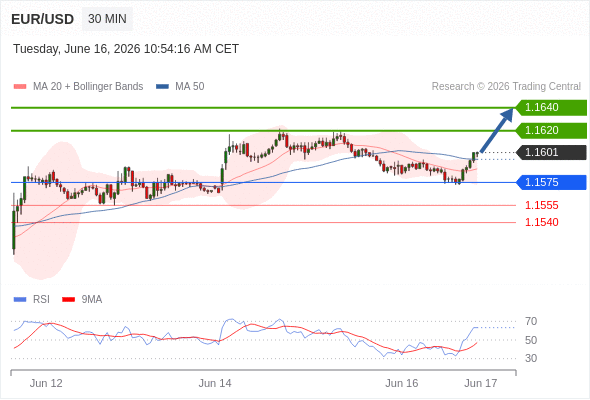The width and height of the screenshot is (590, 400).
Task: Click the Research Trading Central copyright text
Action: [x=506, y=87]
